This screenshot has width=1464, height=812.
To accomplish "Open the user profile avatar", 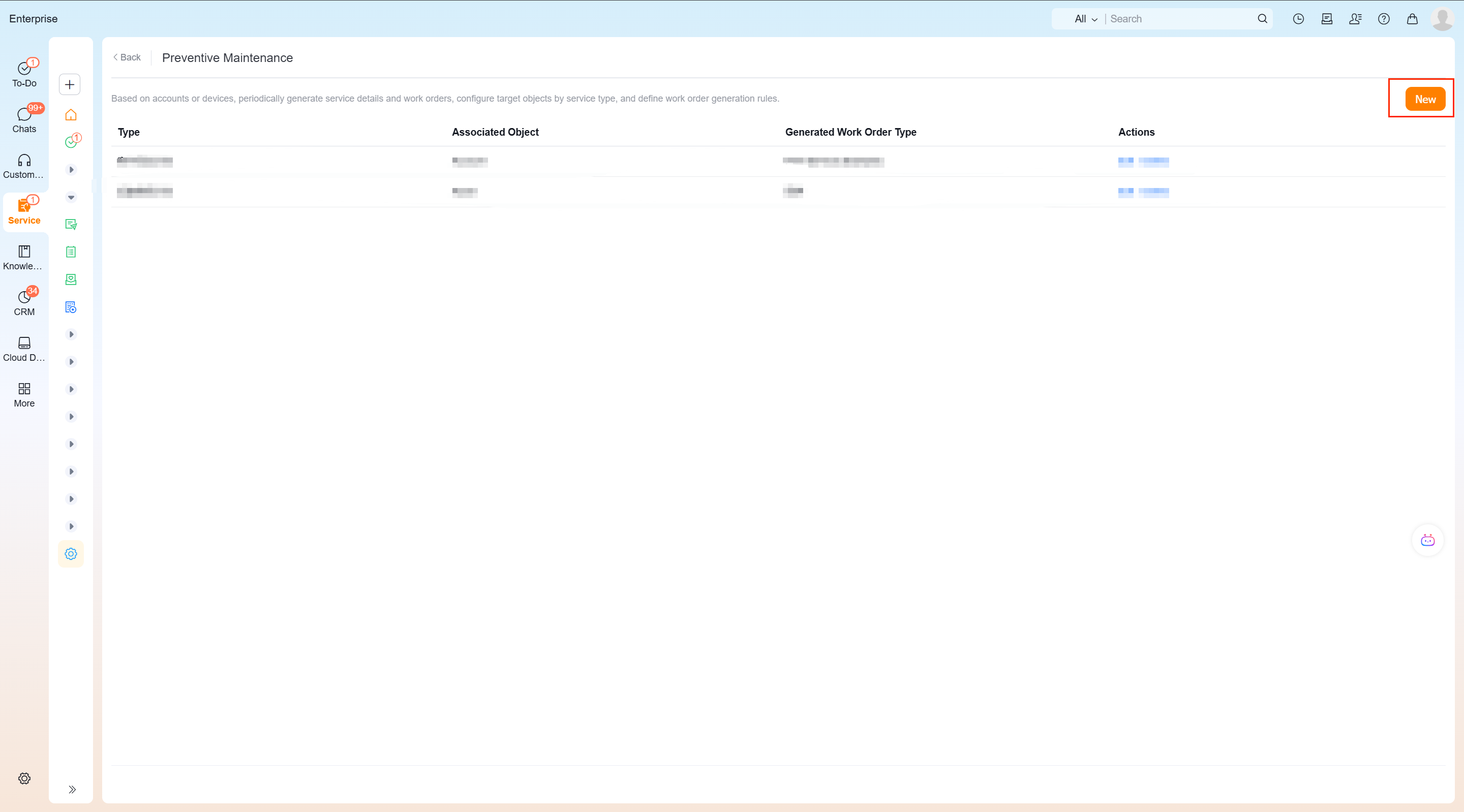I will click(1443, 19).
